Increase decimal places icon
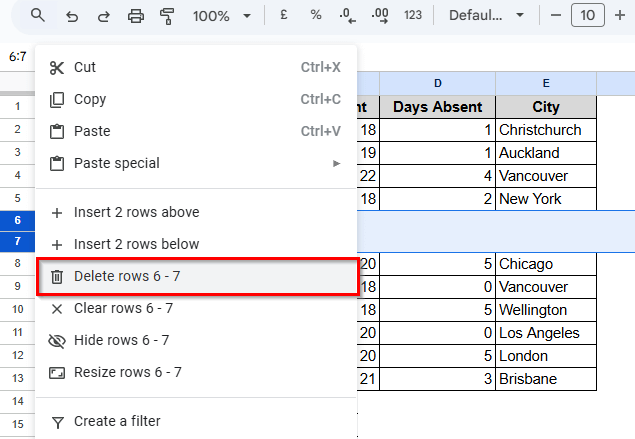The width and height of the screenshot is (635, 439). (379, 16)
